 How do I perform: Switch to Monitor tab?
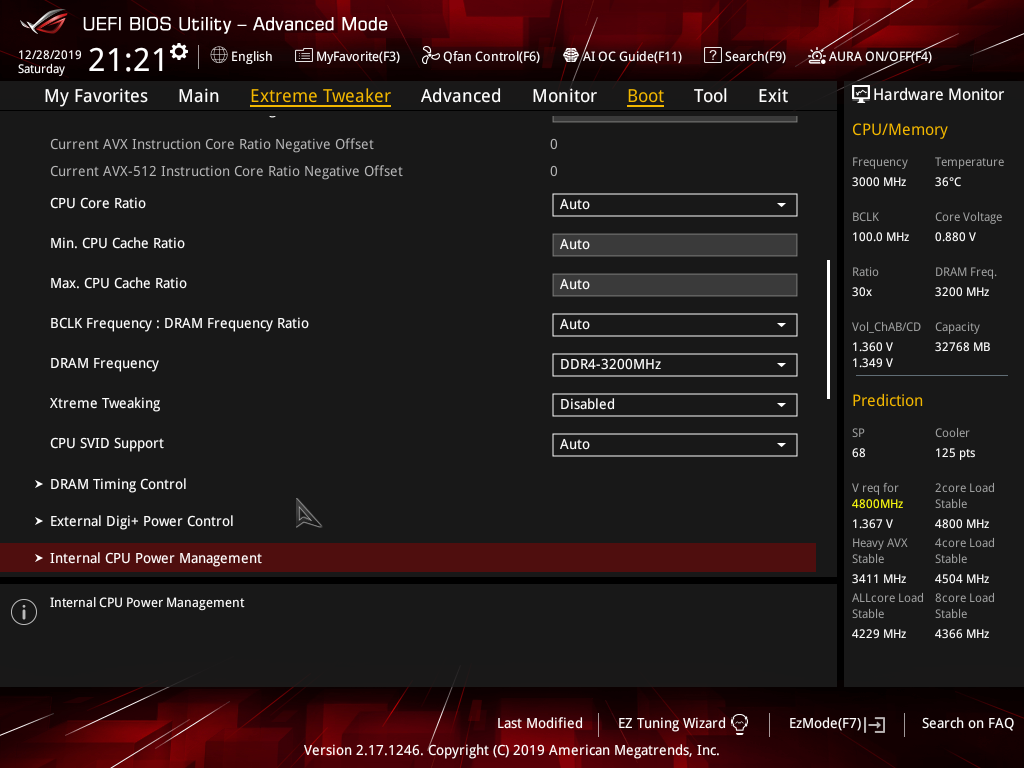click(564, 96)
